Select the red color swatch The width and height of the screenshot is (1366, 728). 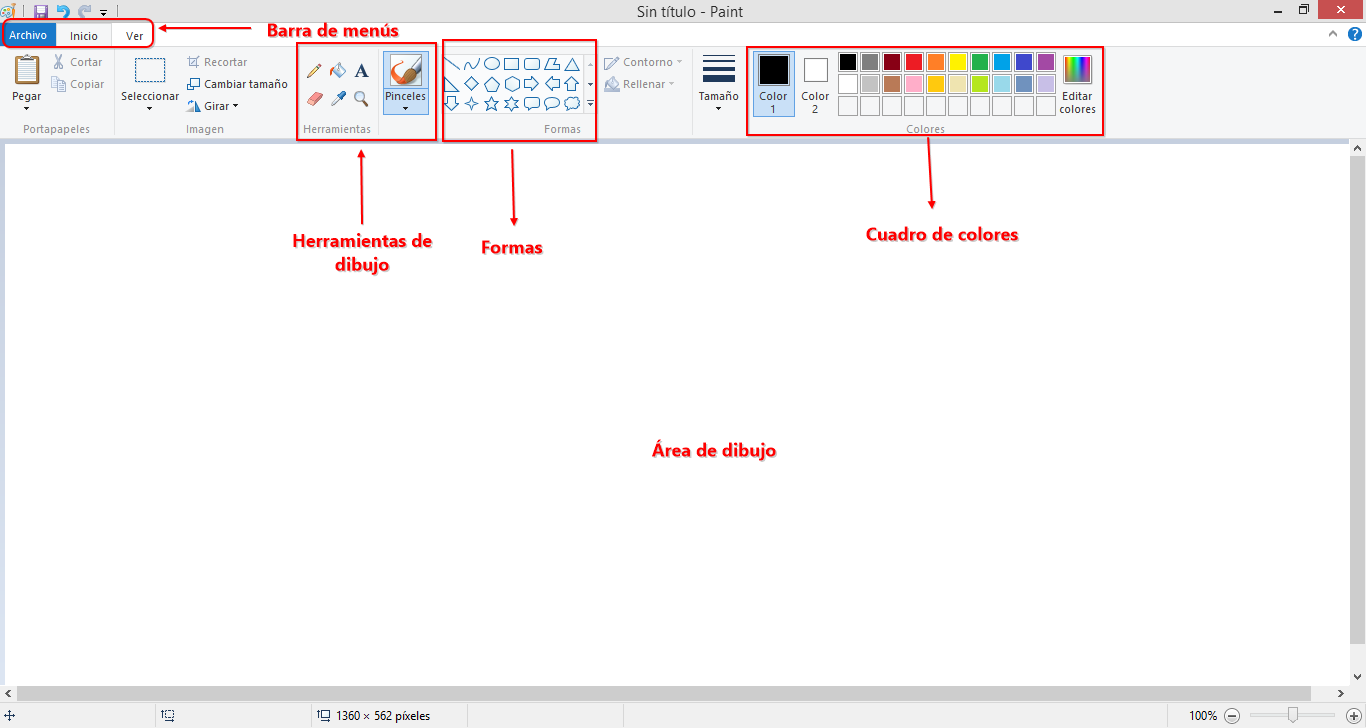pos(913,61)
